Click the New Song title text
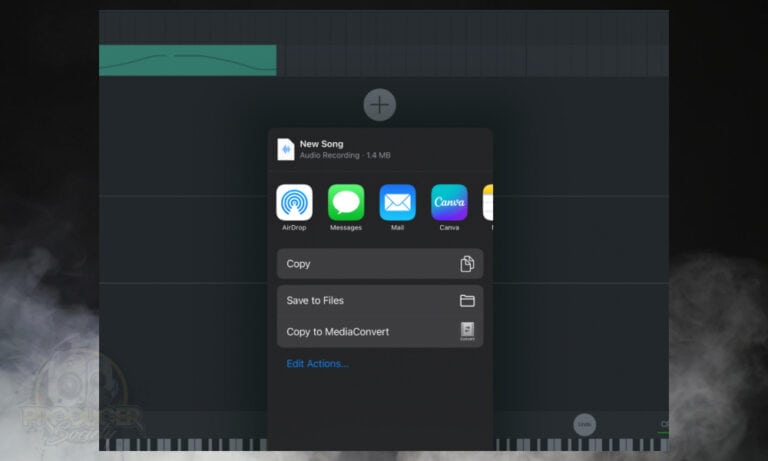The image size is (768, 461). click(x=321, y=144)
